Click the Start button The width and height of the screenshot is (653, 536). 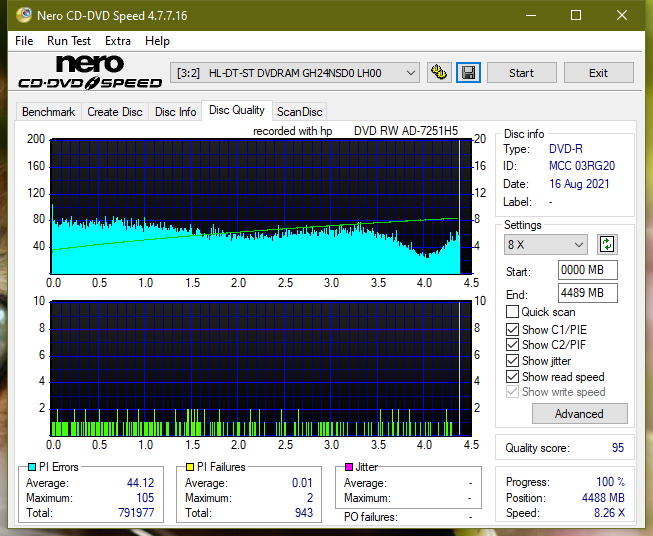coord(521,73)
